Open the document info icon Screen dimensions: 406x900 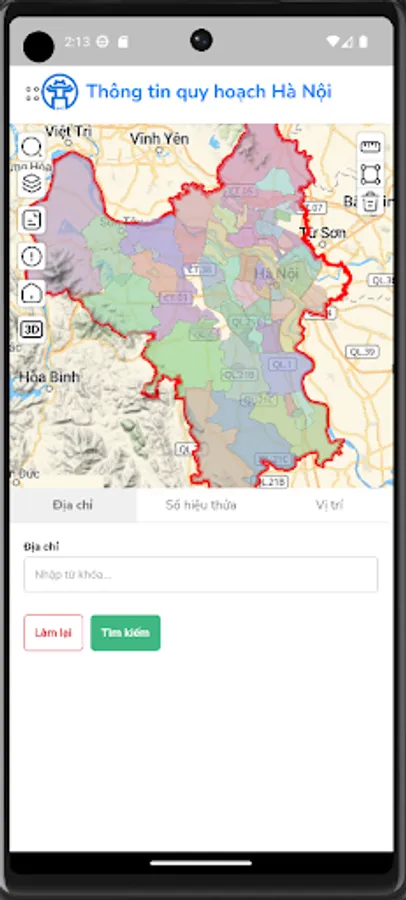tap(32, 220)
